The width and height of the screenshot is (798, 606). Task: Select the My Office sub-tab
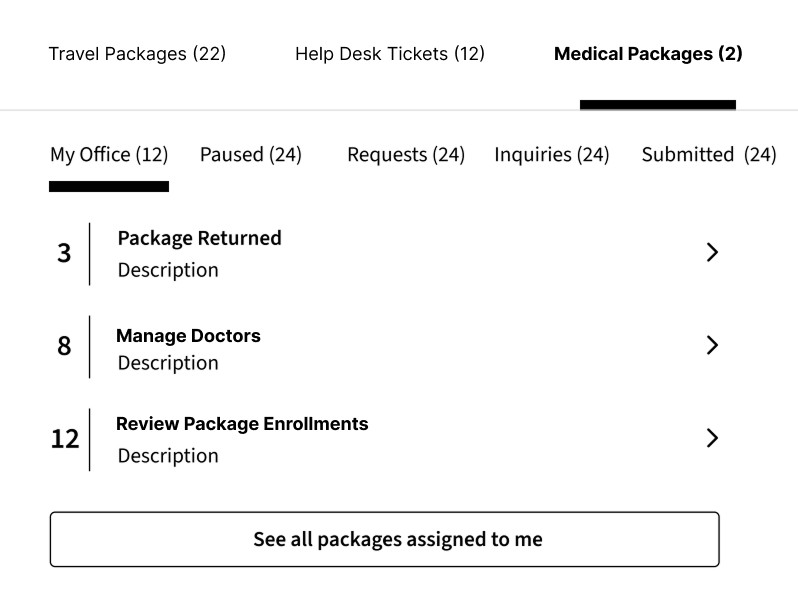point(109,155)
